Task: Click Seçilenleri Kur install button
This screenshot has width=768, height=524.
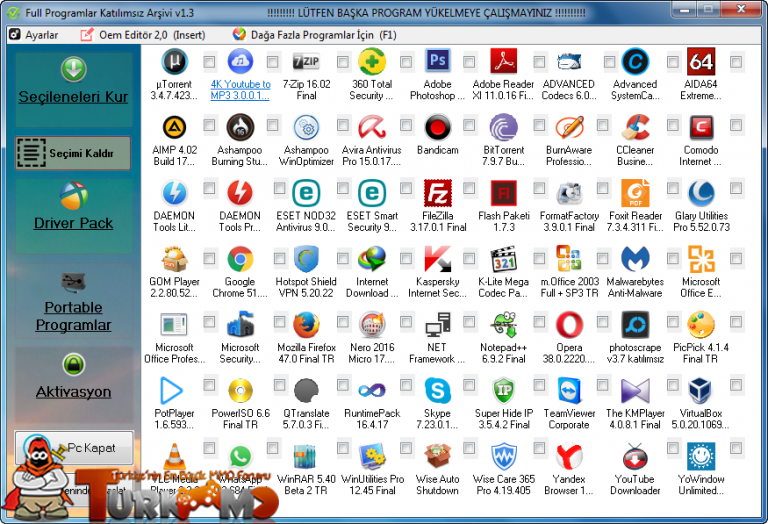Action: [x=73, y=90]
